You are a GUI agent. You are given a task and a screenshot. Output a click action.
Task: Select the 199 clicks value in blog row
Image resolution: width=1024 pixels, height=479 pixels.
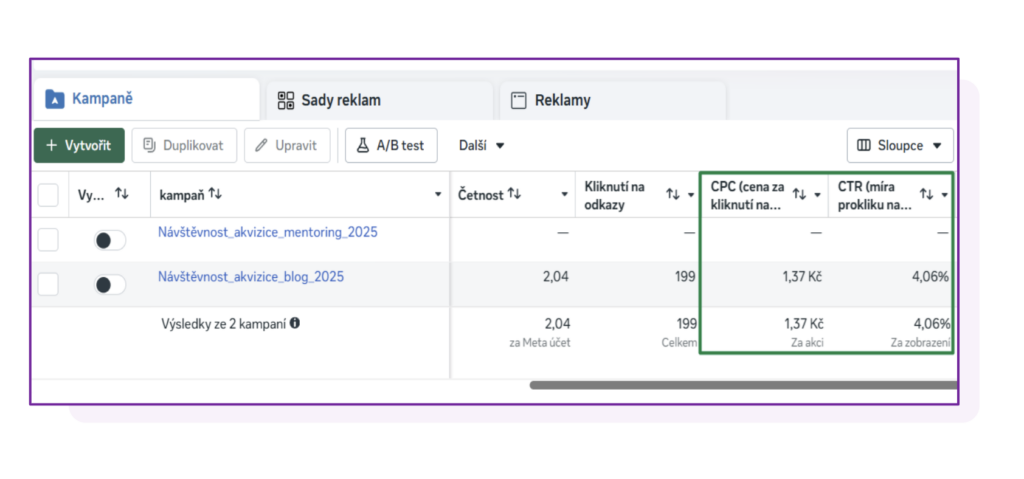(685, 277)
